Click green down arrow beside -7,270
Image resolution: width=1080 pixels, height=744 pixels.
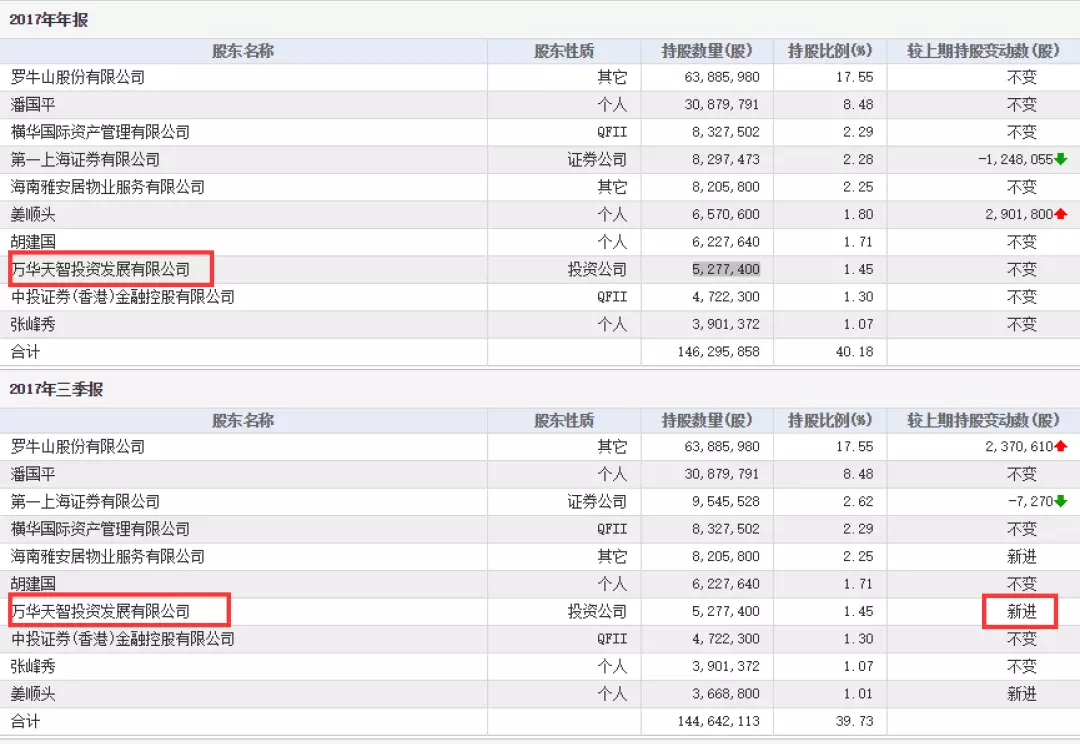[1061, 502]
